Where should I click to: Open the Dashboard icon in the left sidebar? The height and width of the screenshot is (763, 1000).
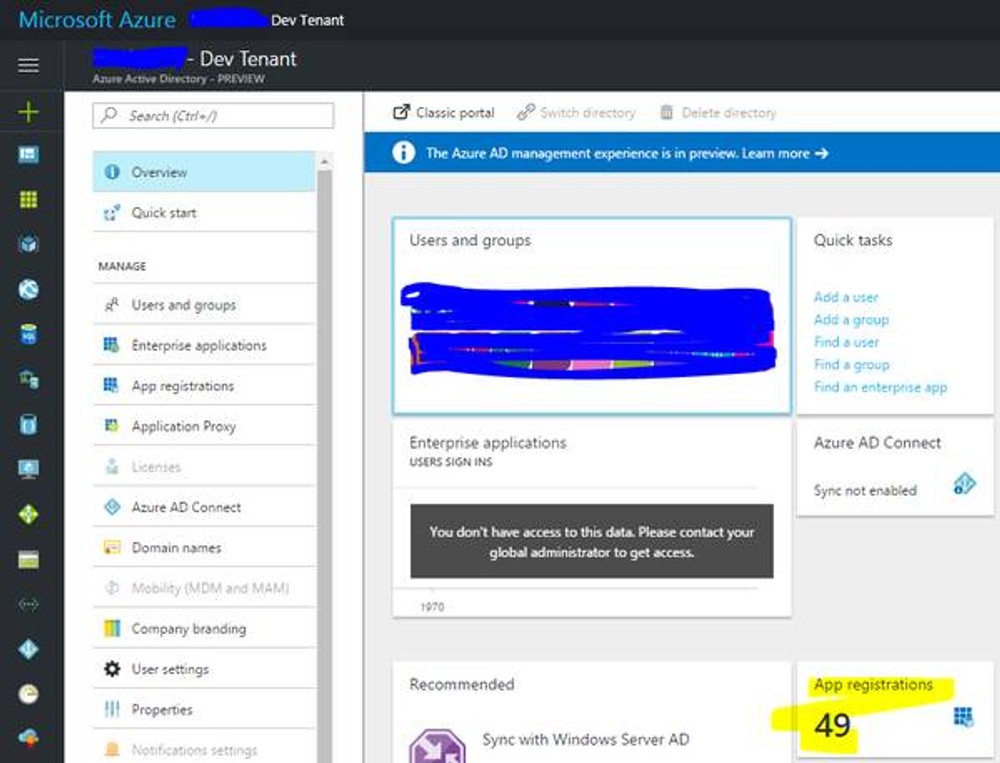tap(27, 153)
